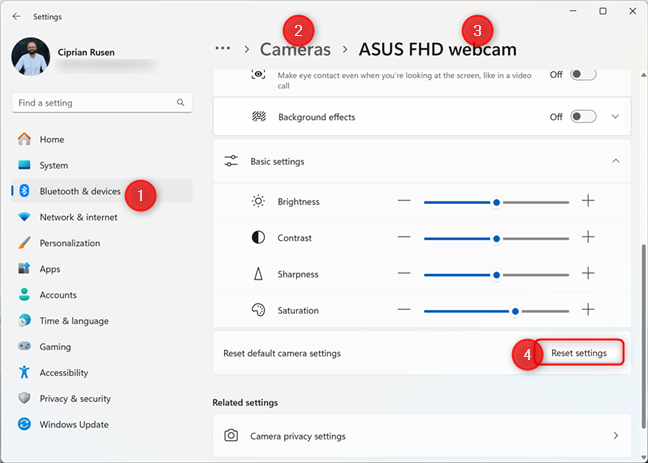Screen dimensions: 648x463
Task: Increase Brightness with the plus button
Action: point(588,201)
